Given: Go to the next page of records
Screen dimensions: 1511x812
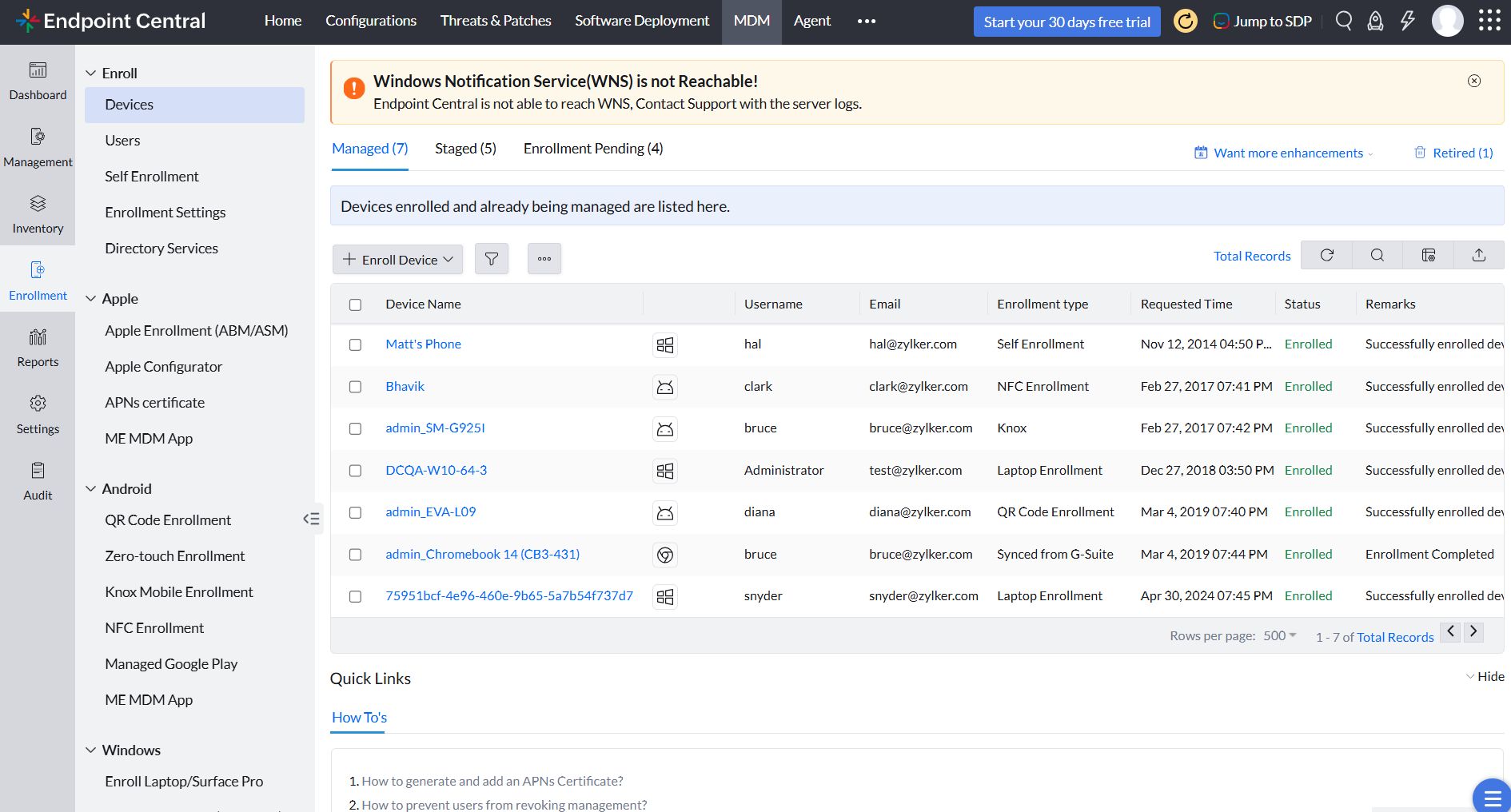Looking at the screenshot, I should point(1473,631).
